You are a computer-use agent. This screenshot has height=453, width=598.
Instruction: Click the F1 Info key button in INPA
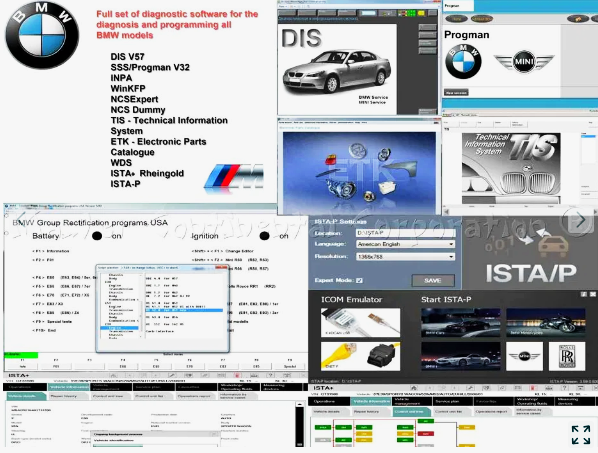coord(22,366)
